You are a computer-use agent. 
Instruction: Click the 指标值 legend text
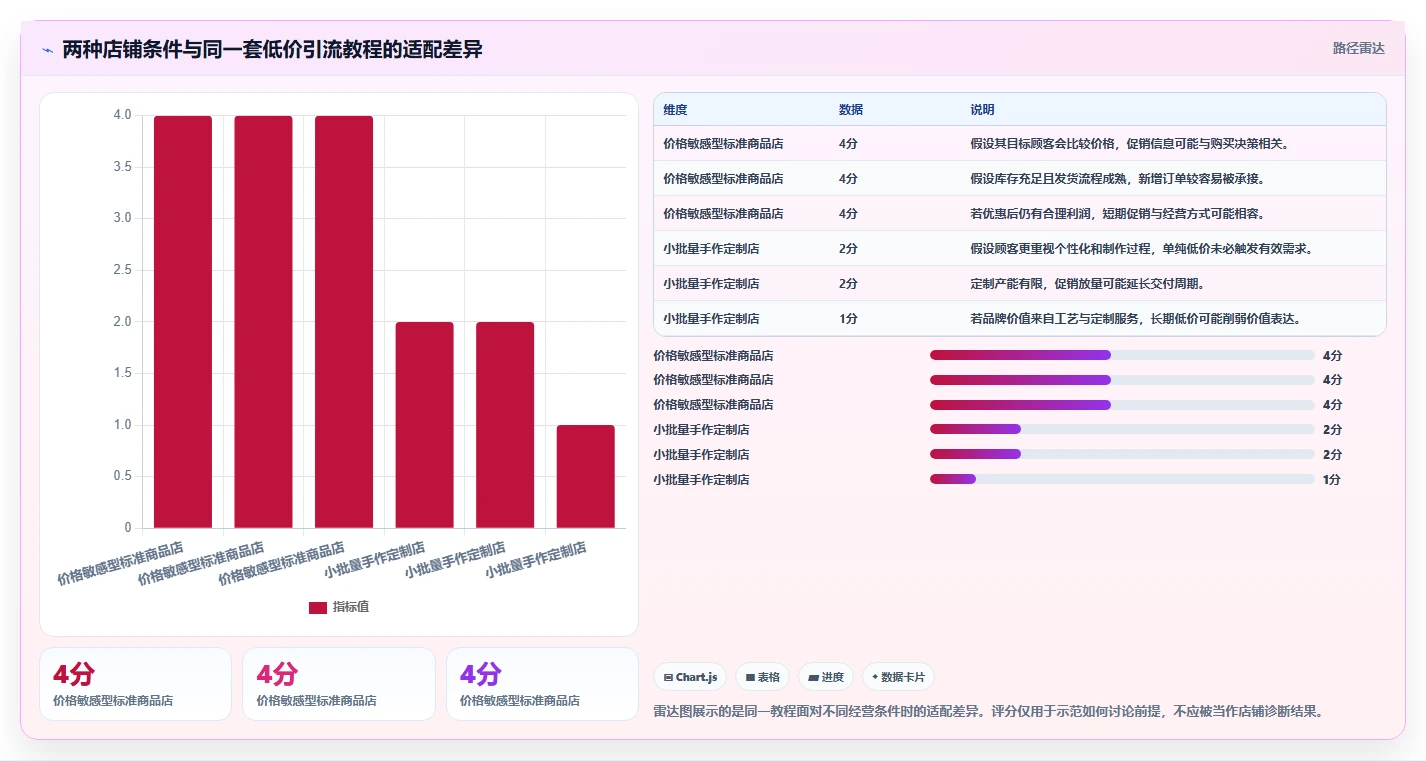pos(351,607)
